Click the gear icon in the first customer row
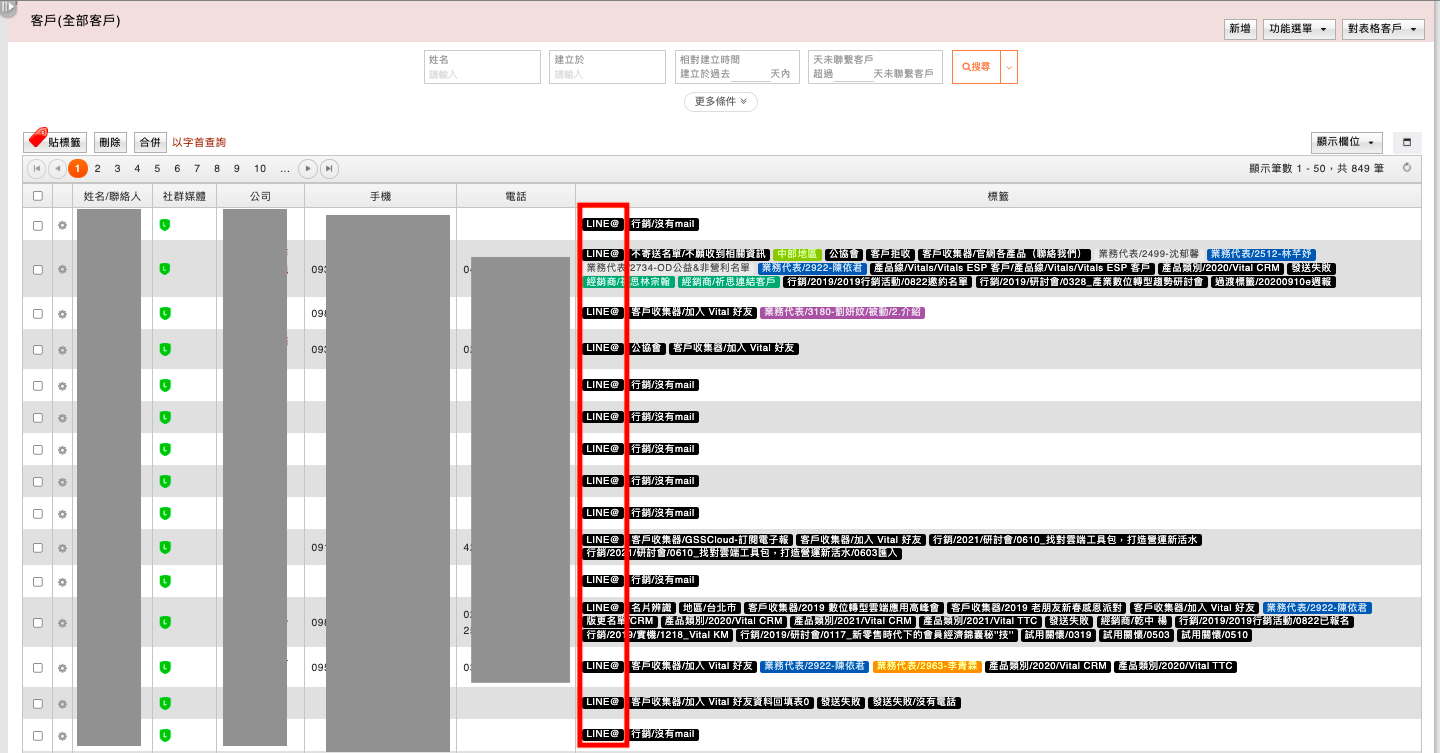Image resolution: width=1440 pixels, height=753 pixels. 62,226
